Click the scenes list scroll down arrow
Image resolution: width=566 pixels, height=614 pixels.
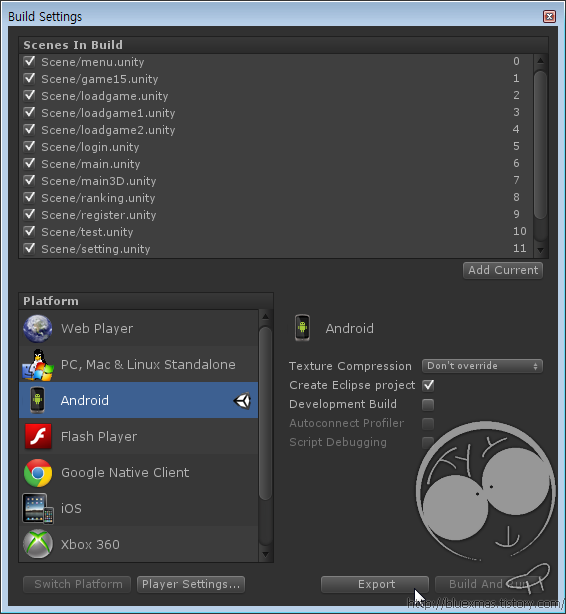541,250
